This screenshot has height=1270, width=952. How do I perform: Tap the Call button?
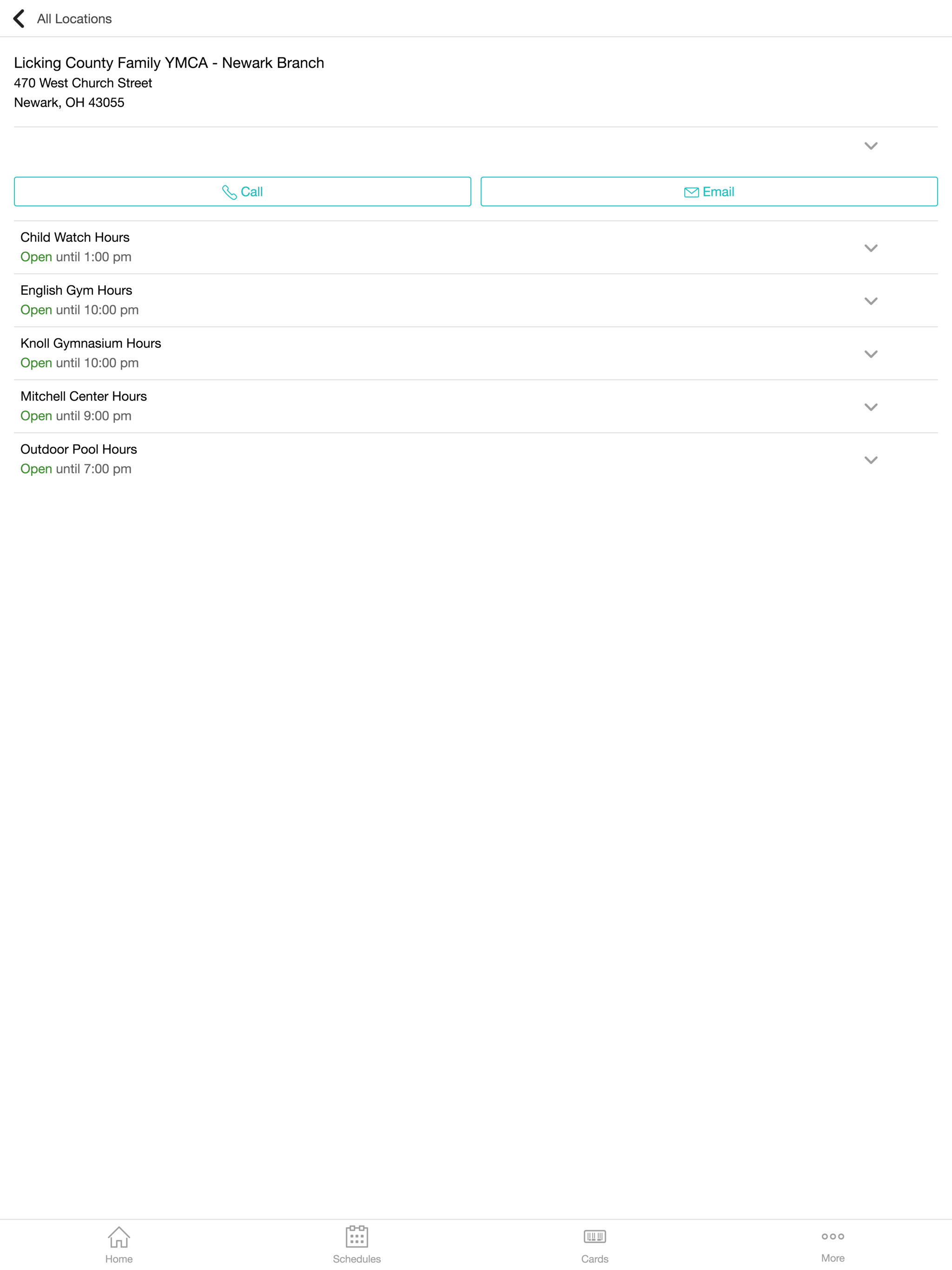pyautogui.click(x=242, y=192)
